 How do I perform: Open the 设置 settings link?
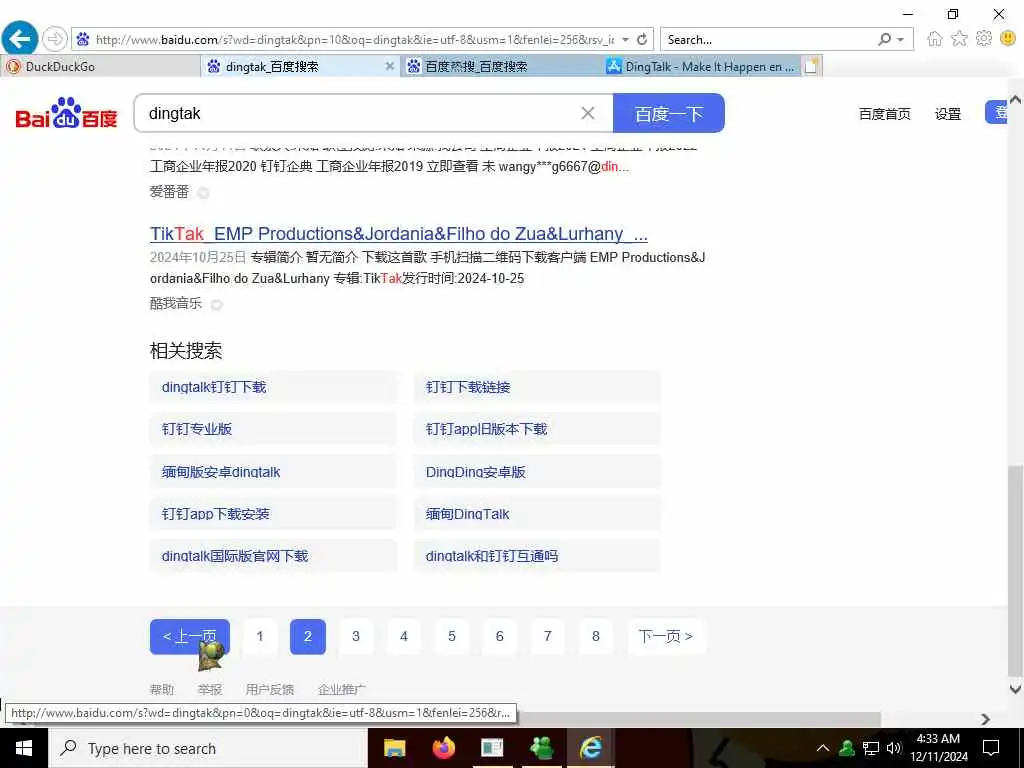click(x=948, y=114)
